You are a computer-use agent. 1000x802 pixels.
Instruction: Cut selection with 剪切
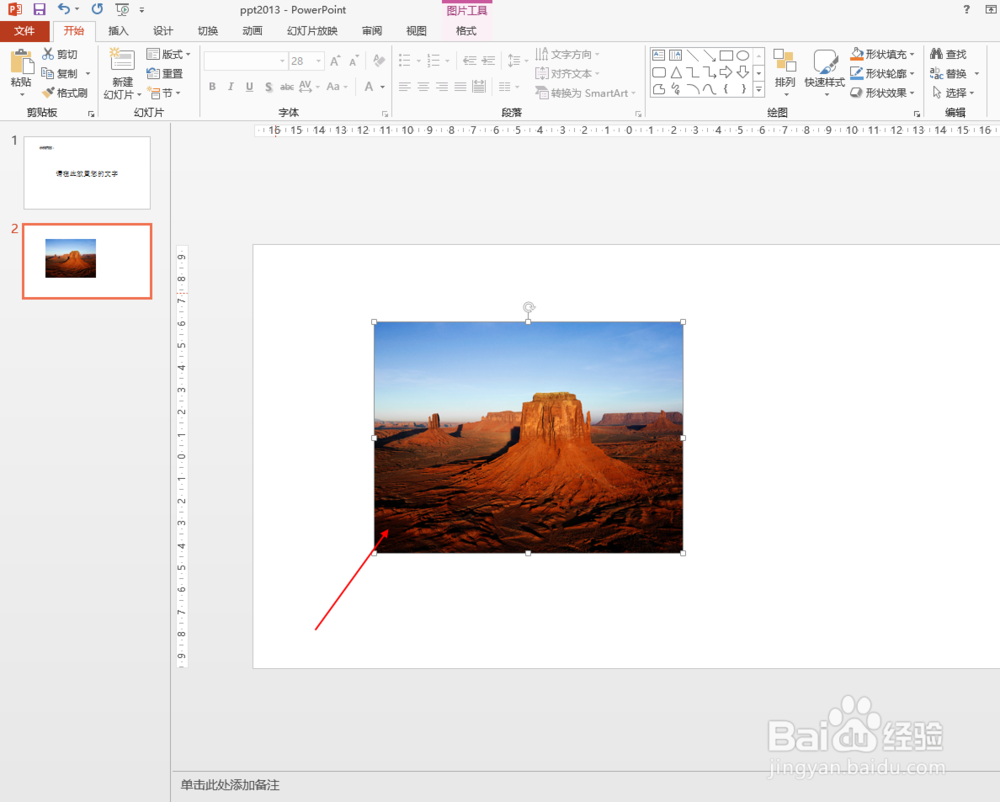pos(61,54)
